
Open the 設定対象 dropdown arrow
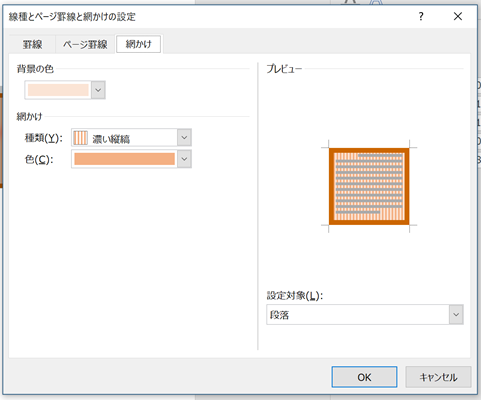[456, 315]
